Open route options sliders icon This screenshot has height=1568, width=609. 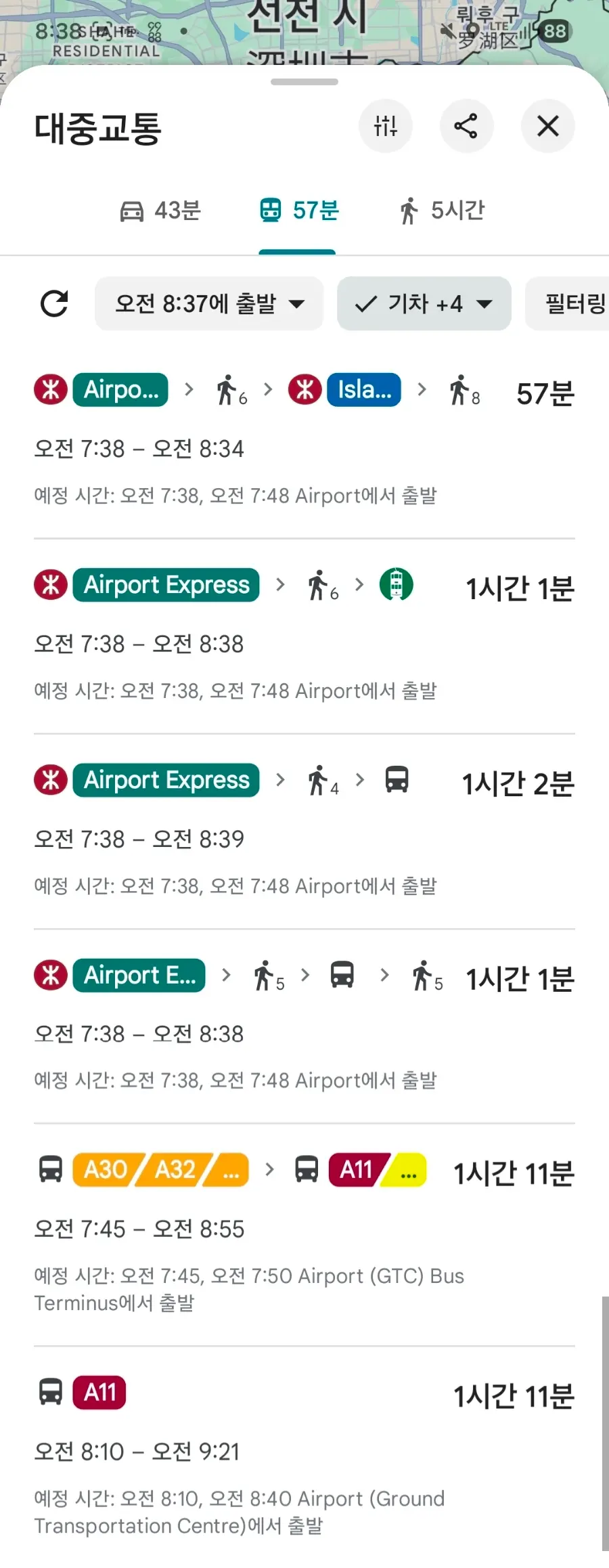point(386,126)
